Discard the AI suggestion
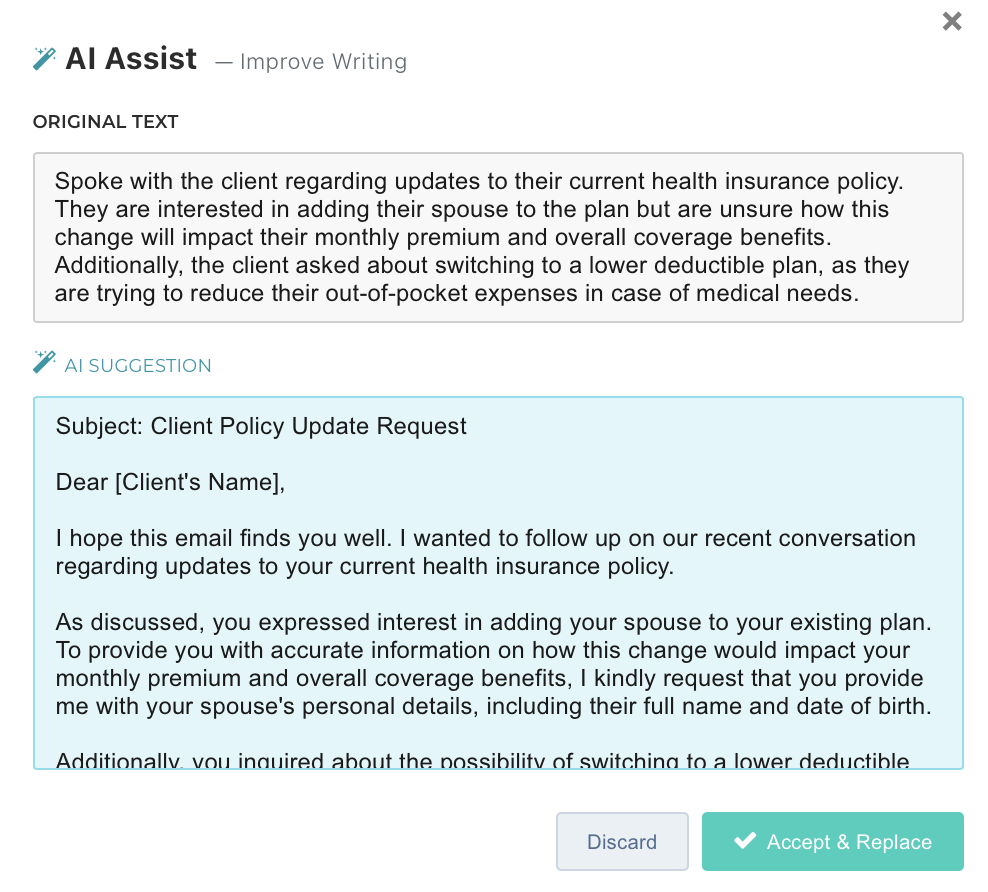This screenshot has width=988, height=892. coord(622,842)
